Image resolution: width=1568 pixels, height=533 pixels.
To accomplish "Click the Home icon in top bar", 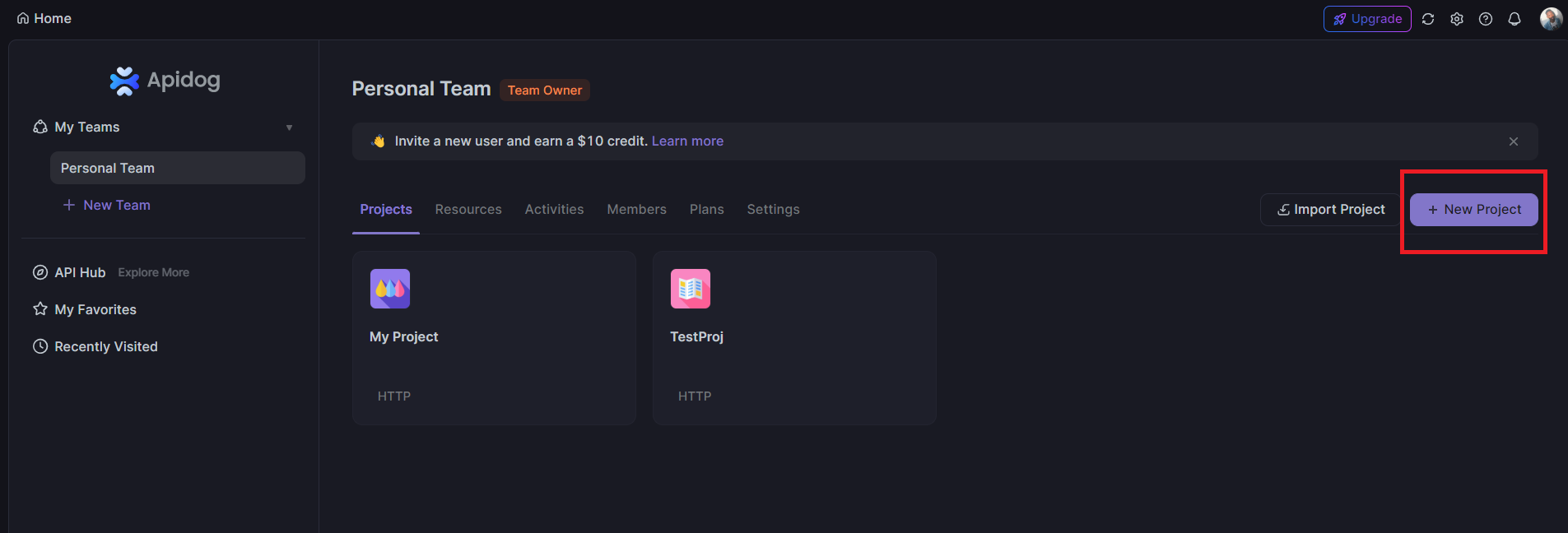I will pyautogui.click(x=23, y=18).
